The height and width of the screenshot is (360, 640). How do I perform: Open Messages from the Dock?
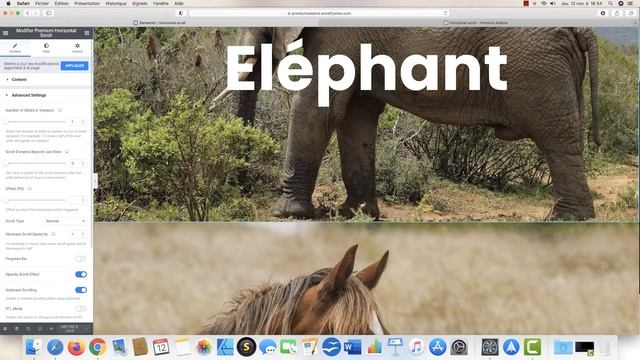tap(268, 347)
